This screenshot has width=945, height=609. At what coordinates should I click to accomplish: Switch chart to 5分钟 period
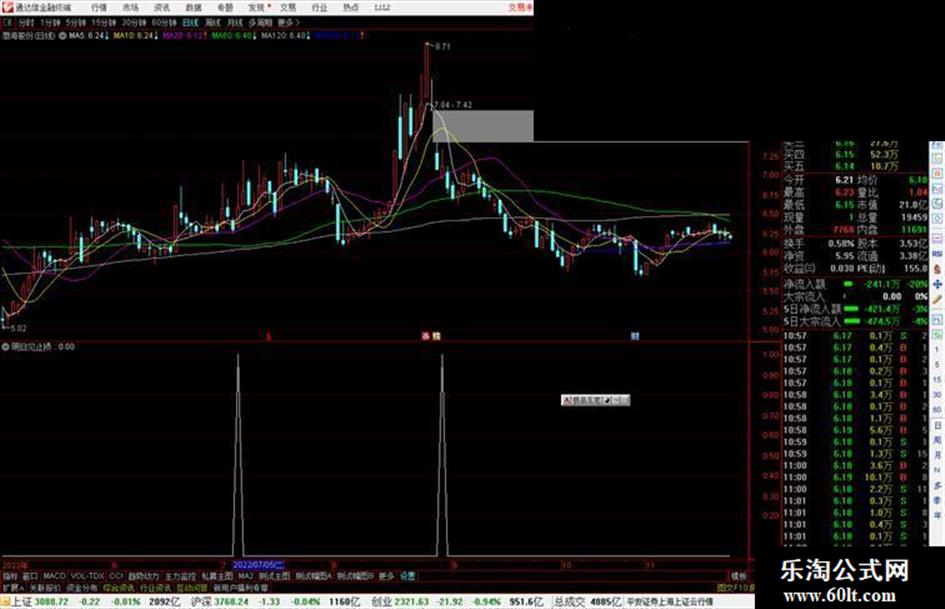click(x=75, y=23)
